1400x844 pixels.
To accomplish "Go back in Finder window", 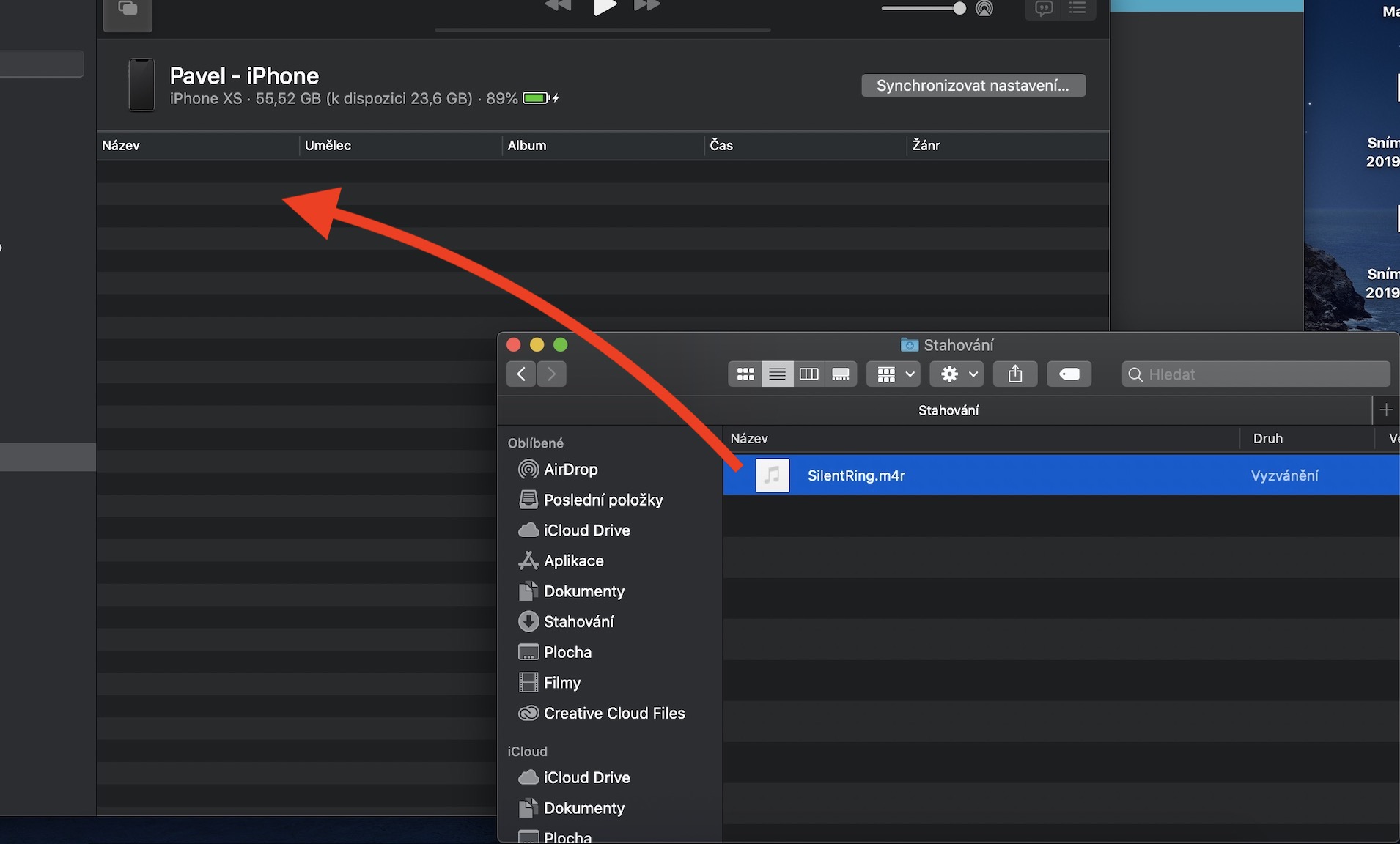I will point(521,374).
